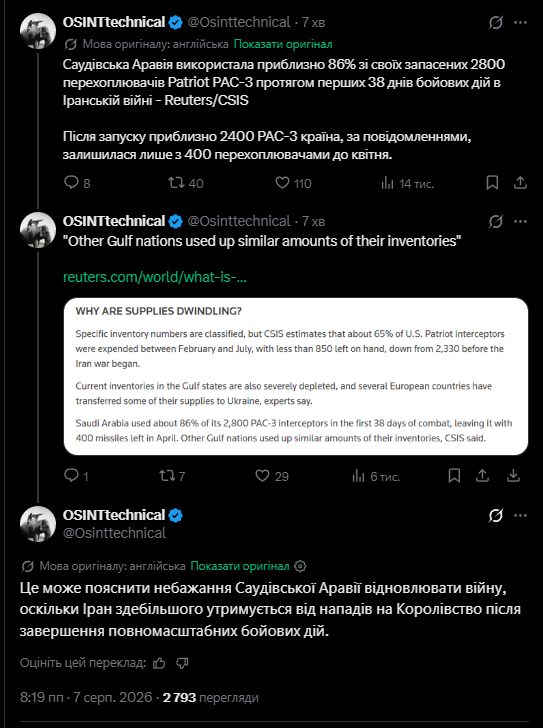The height and width of the screenshot is (728, 543).
Task: Share the first tweet
Action: click(x=520, y=183)
